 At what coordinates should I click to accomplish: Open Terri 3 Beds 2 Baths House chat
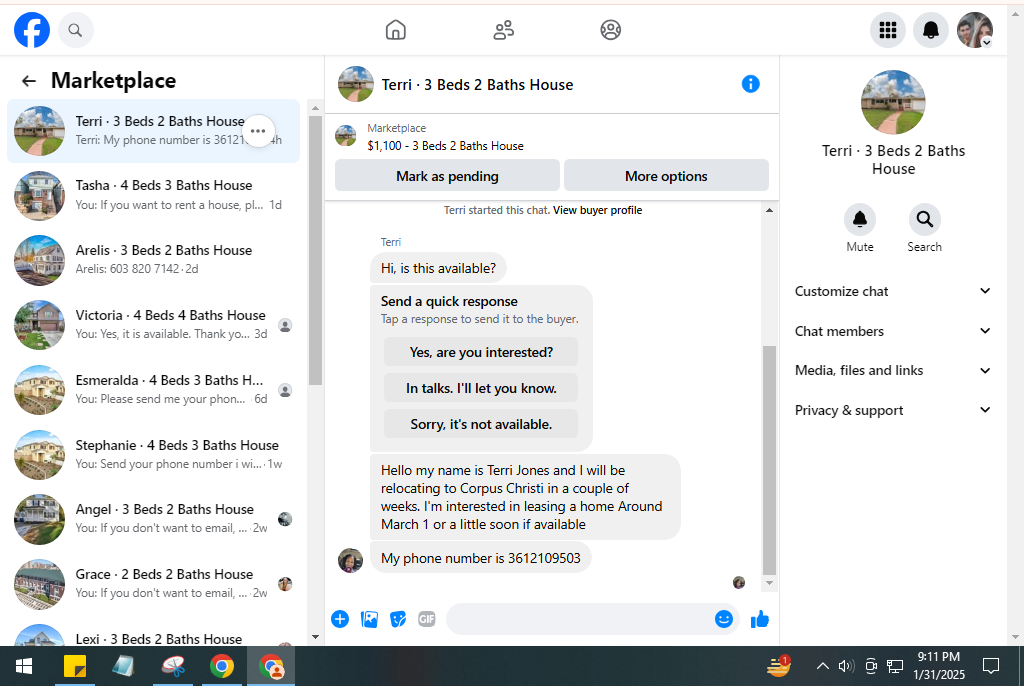click(x=153, y=131)
